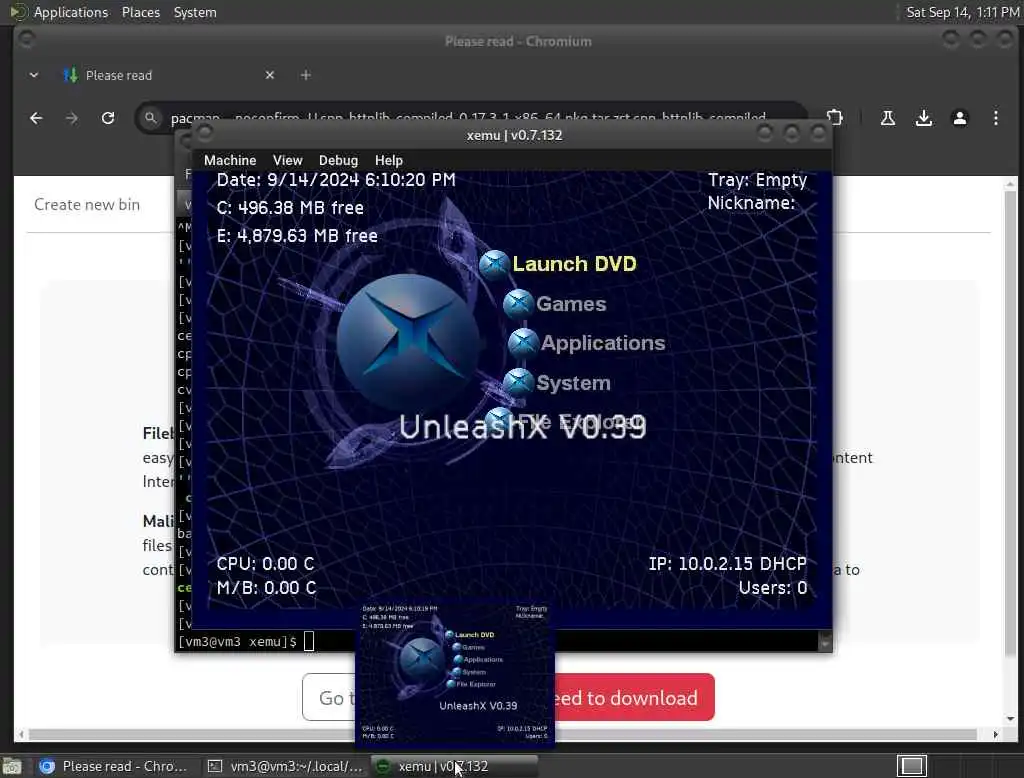Click E: 4,879.63 MB free text

[x=297, y=236]
